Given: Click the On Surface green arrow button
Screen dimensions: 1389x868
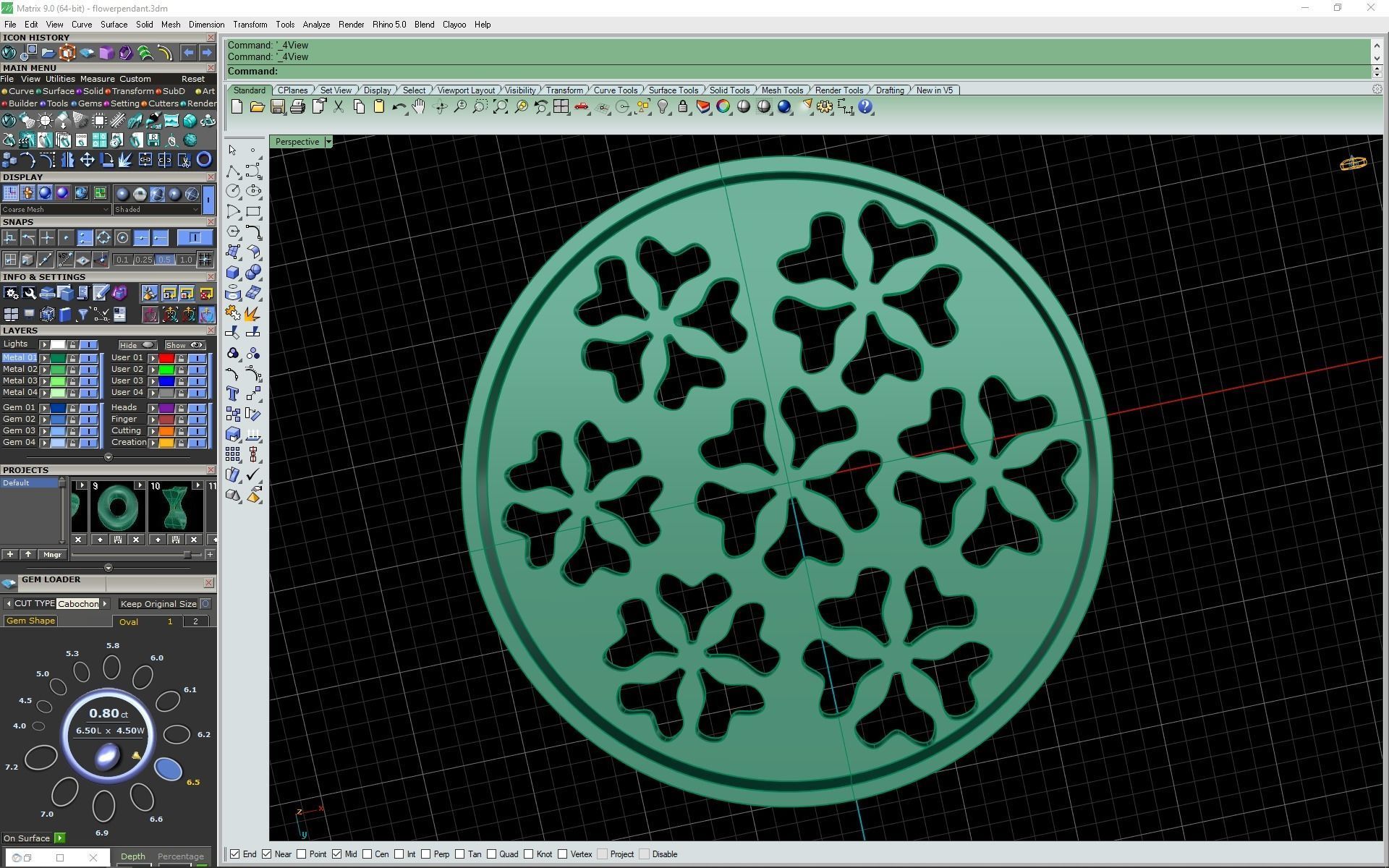Looking at the screenshot, I should pos(59,838).
